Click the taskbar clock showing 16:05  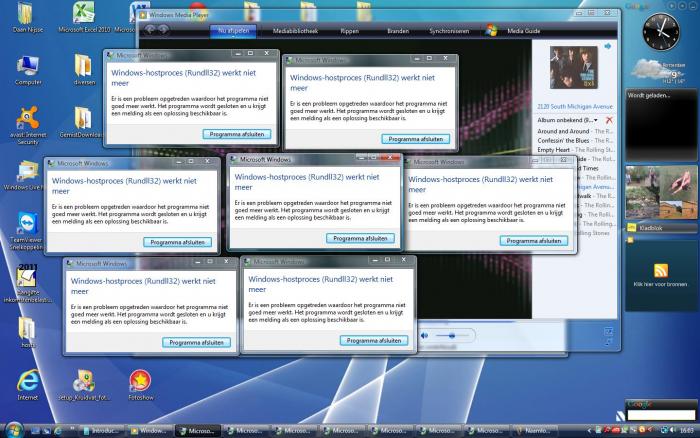tap(687, 431)
